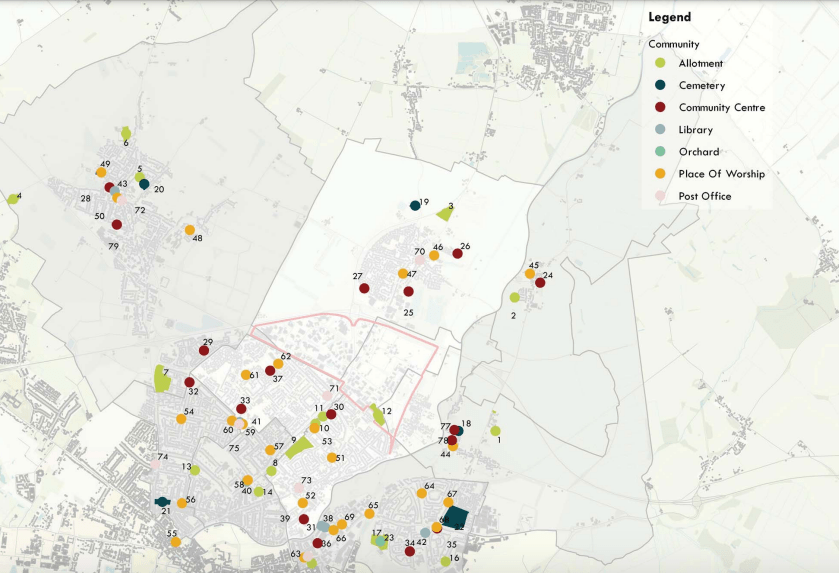Click the Allotment legend colour dot
This screenshot has height=573, width=839.
(659, 64)
